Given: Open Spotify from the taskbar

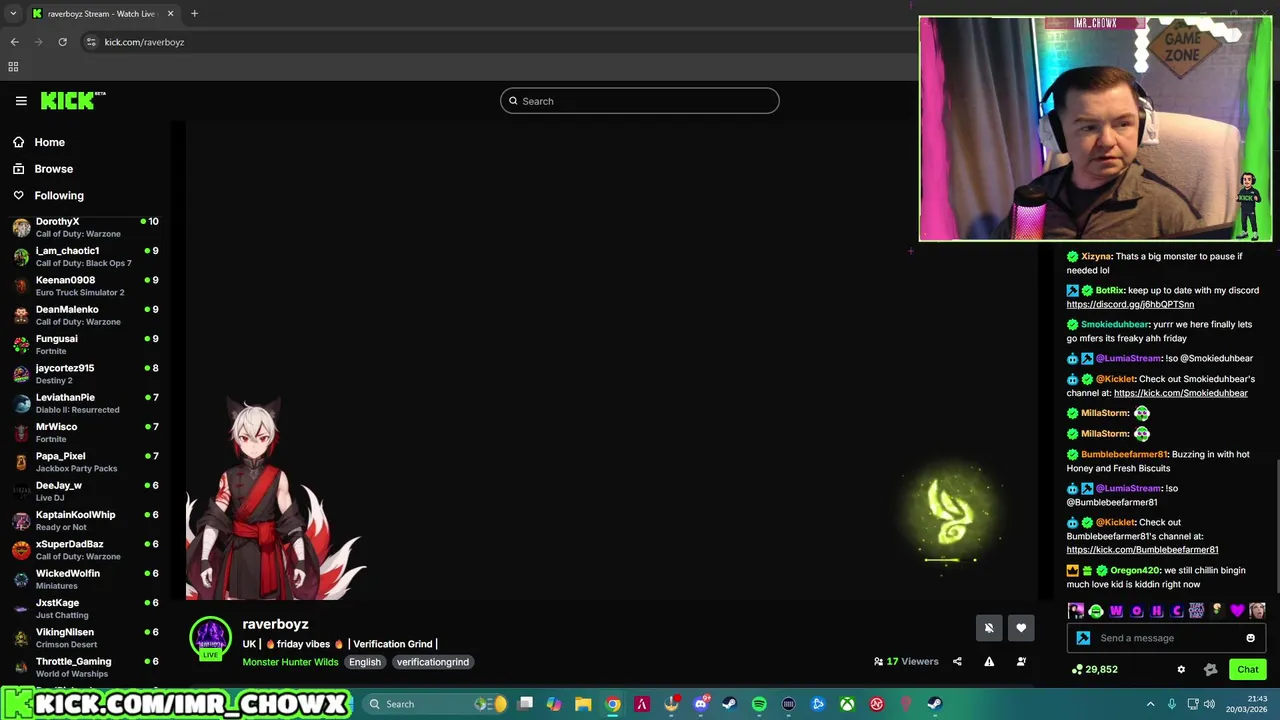Looking at the screenshot, I should [x=759, y=704].
